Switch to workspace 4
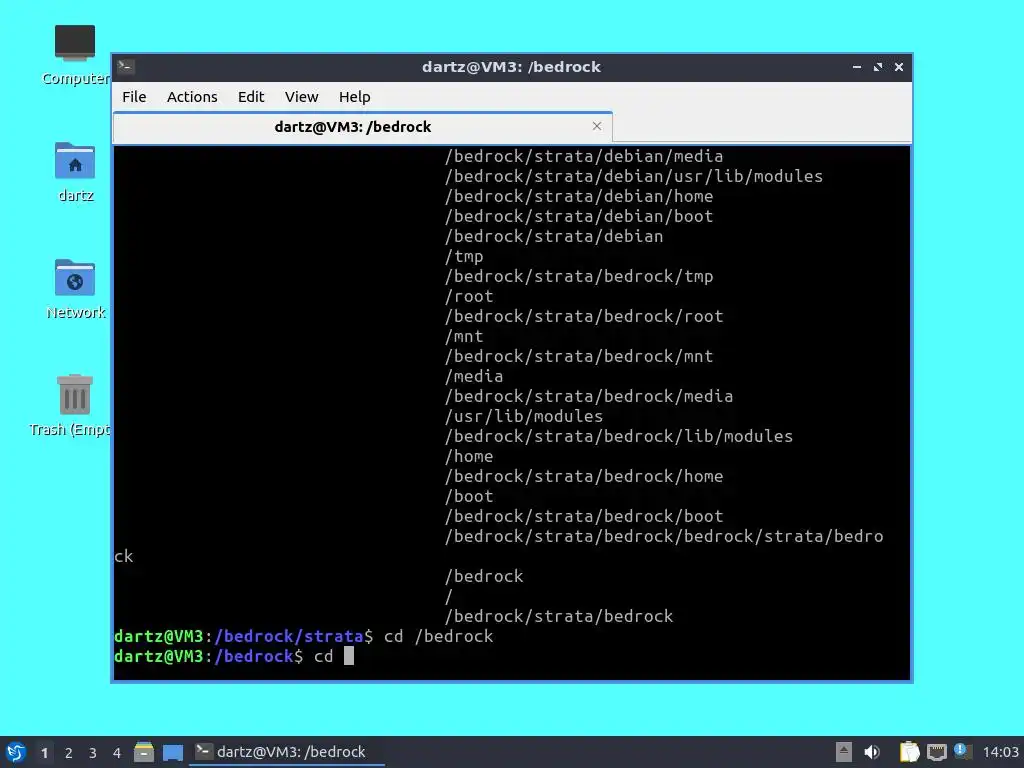 pos(117,753)
